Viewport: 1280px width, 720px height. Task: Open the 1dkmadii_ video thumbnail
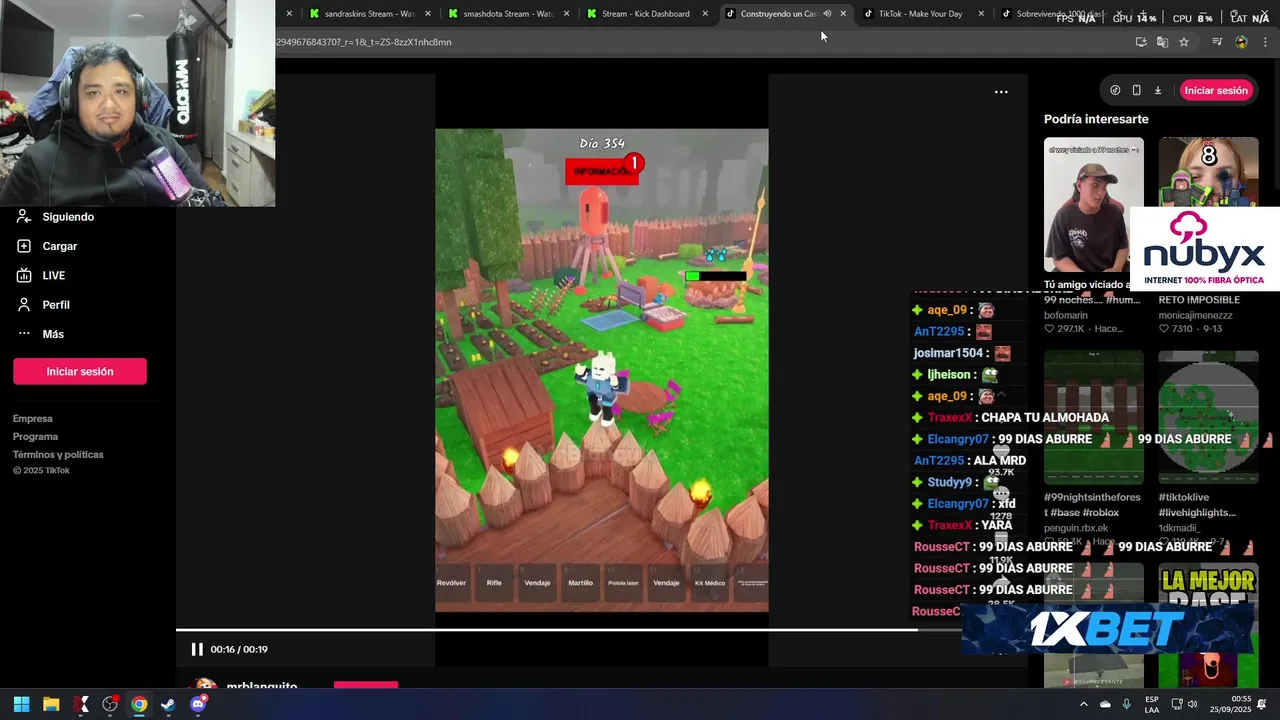(1208, 417)
